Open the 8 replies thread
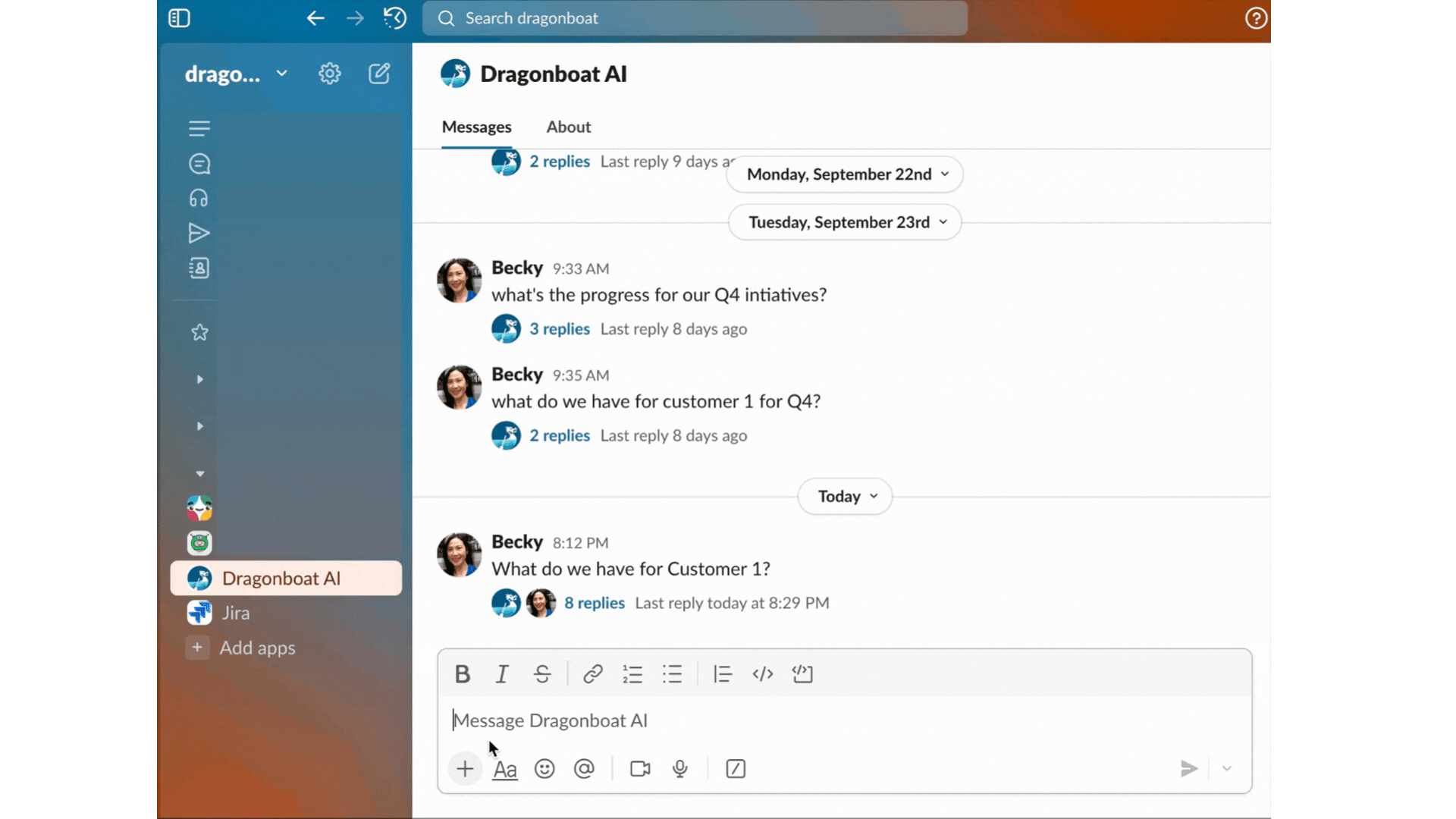Image resolution: width=1456 pixels, height=819 pixels. pyautogui.click(x=595, y=603)
